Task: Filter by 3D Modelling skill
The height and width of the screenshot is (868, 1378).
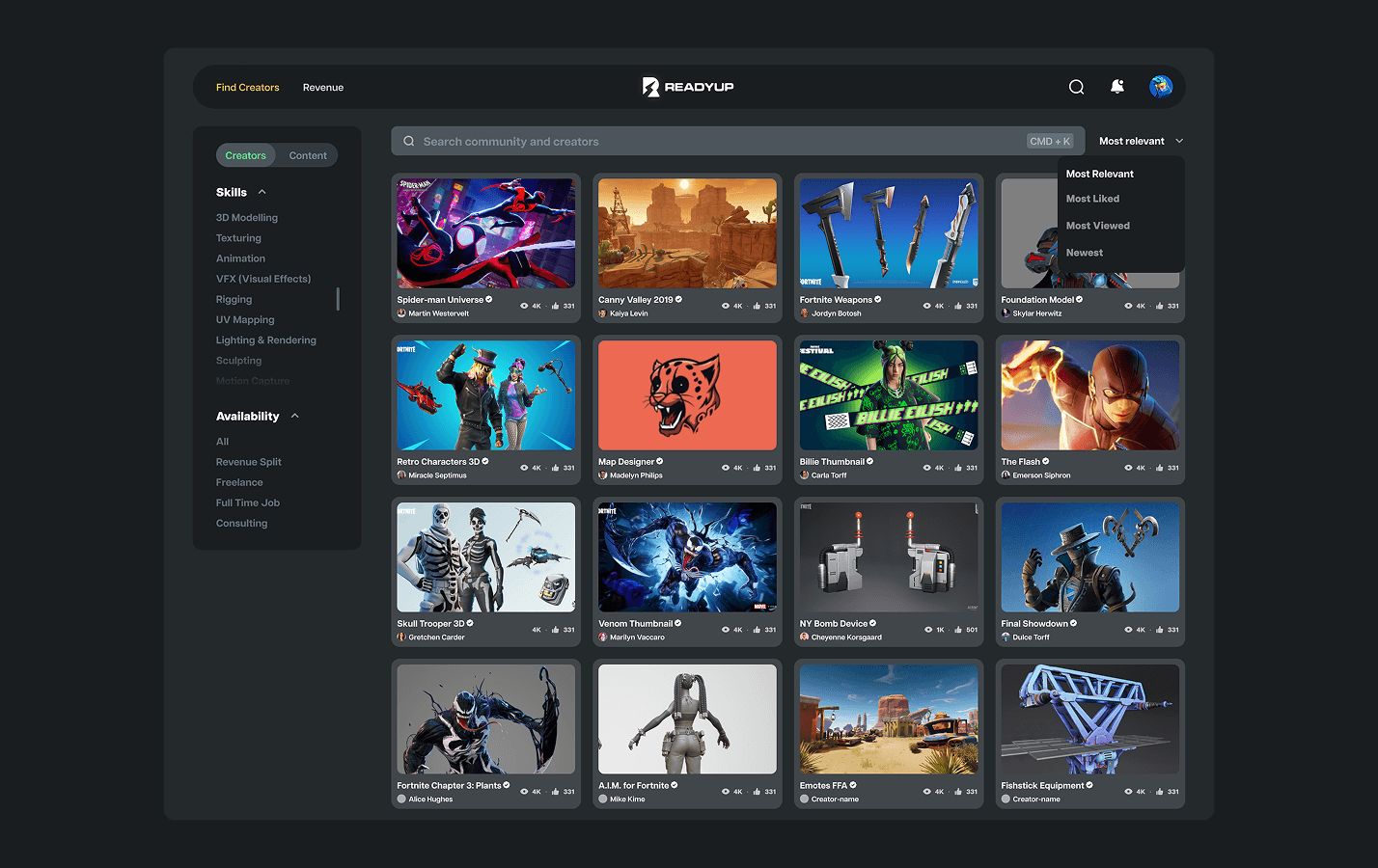Action: [x=247, y=218]
